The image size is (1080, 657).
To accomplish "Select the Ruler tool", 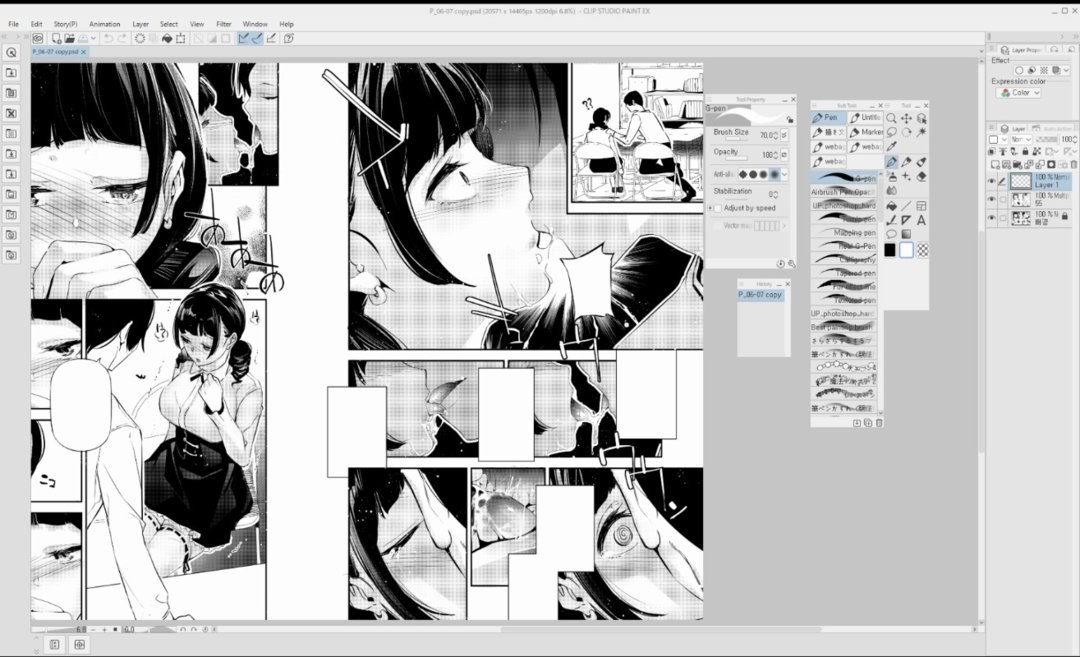I will coord(906,220).
